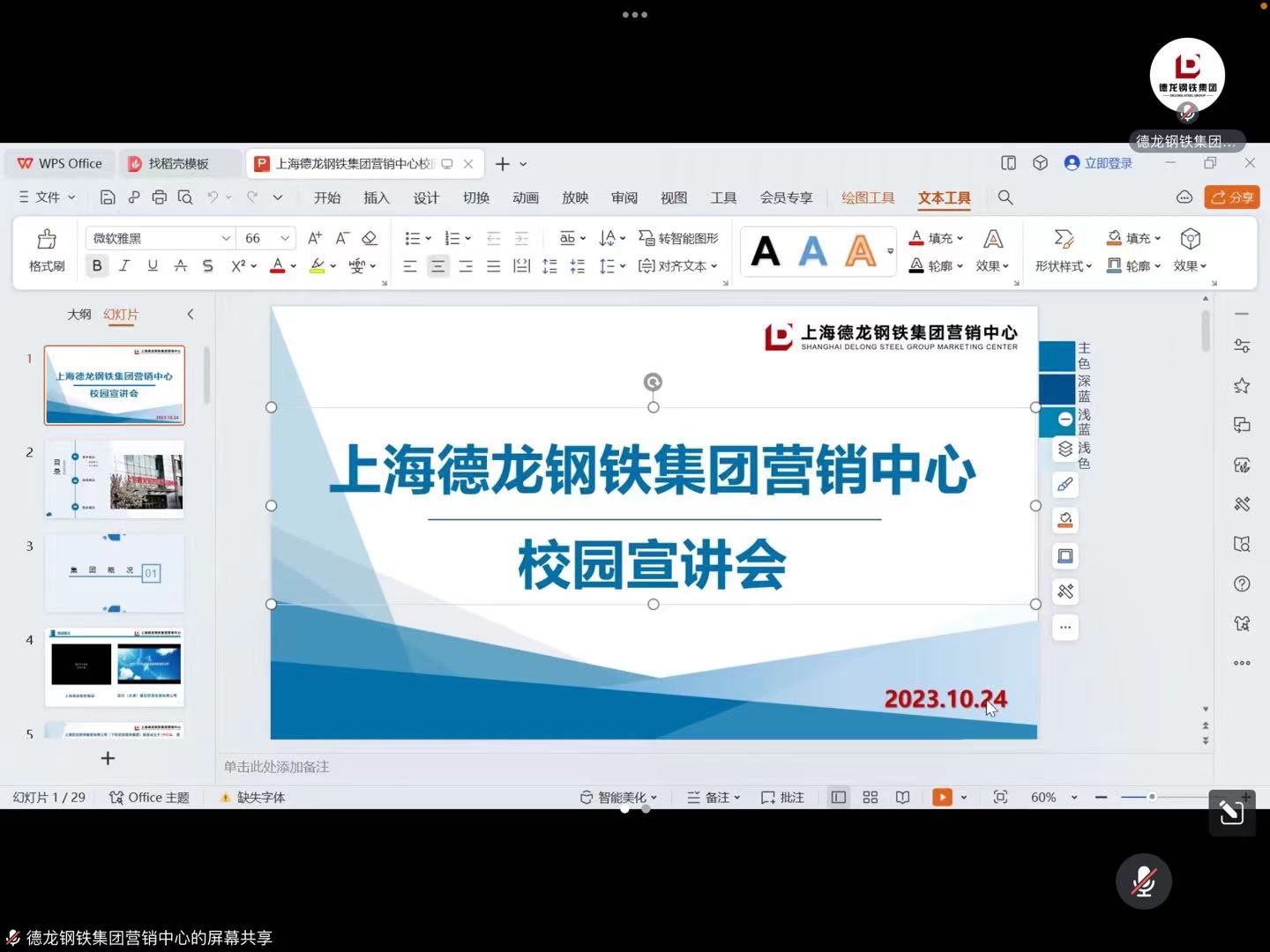Click the zoom slider handle in status bar
The image size is (1270, 952).
point(1152,797)
